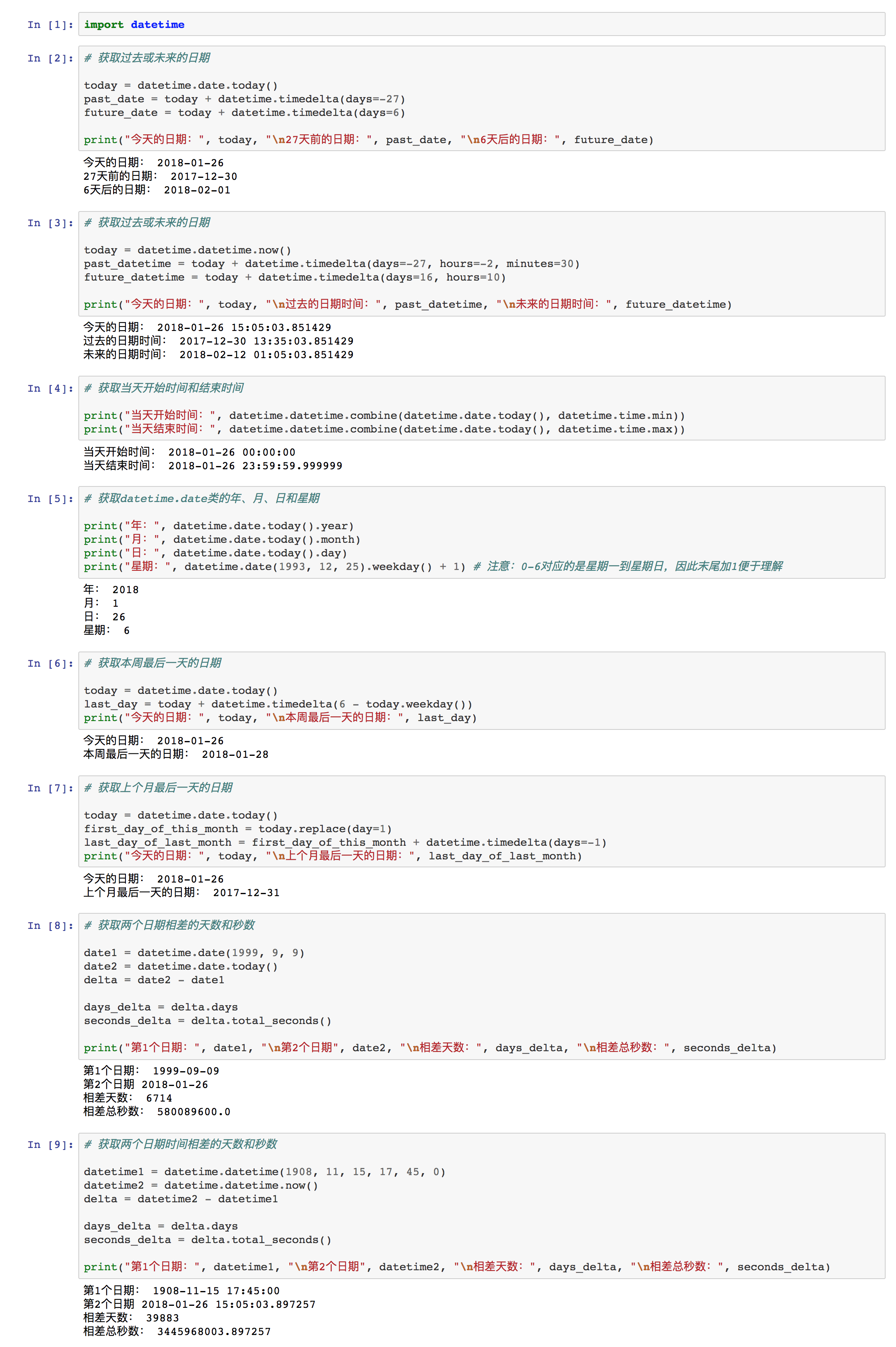
Task: Click the datetime.time.max print line
Action: pyautogui.click(x=384, y=429)
